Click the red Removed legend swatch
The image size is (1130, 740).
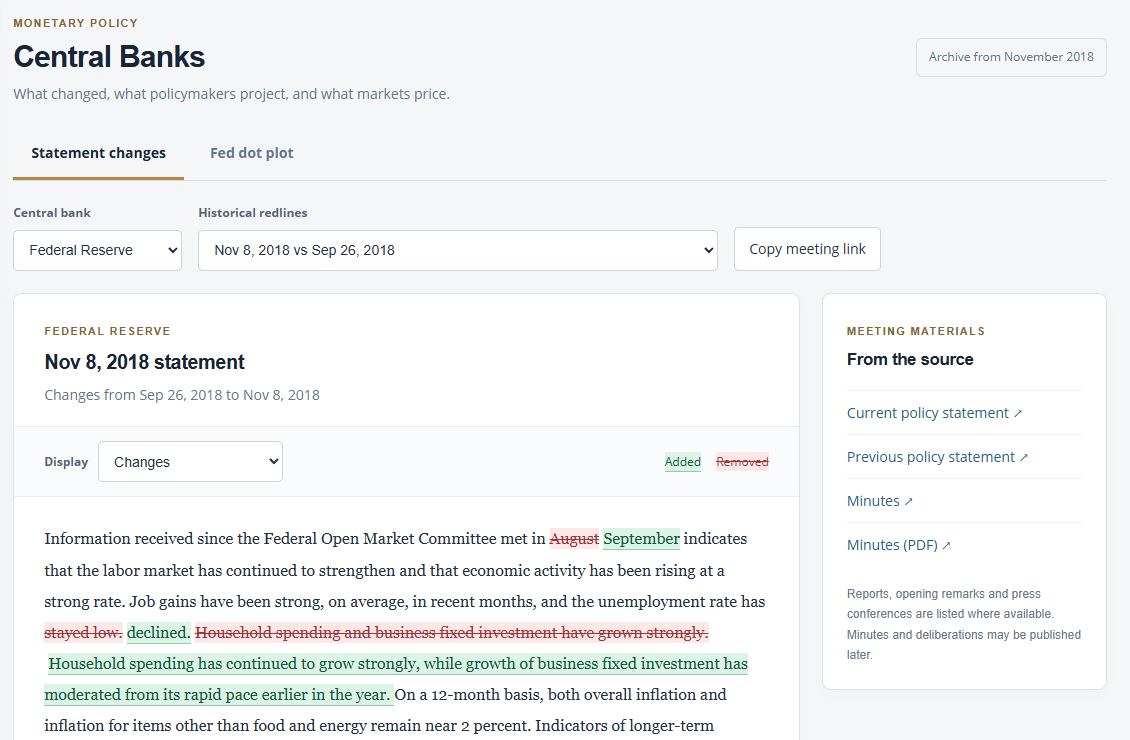pos(742,462)
